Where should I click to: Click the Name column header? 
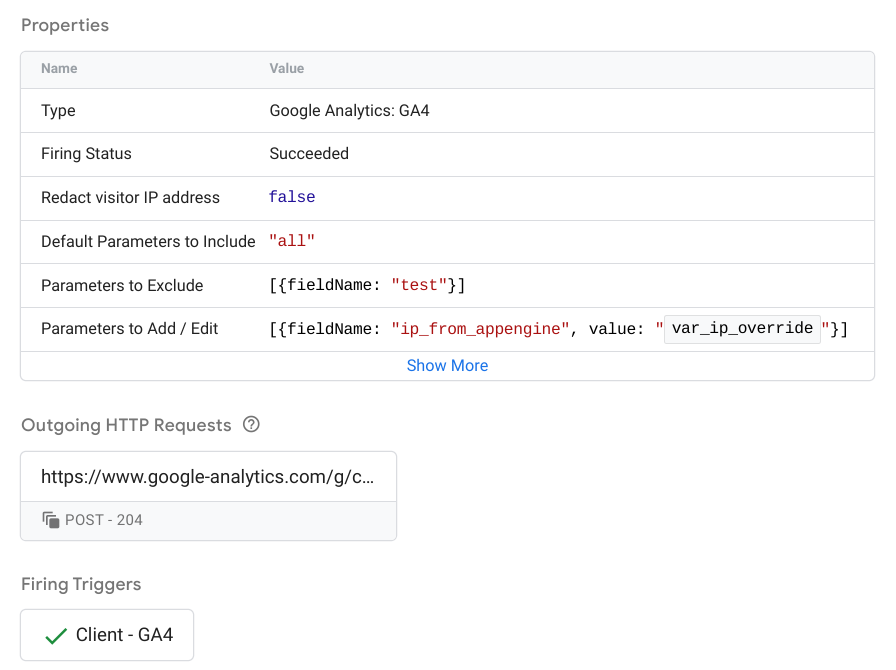58,68
